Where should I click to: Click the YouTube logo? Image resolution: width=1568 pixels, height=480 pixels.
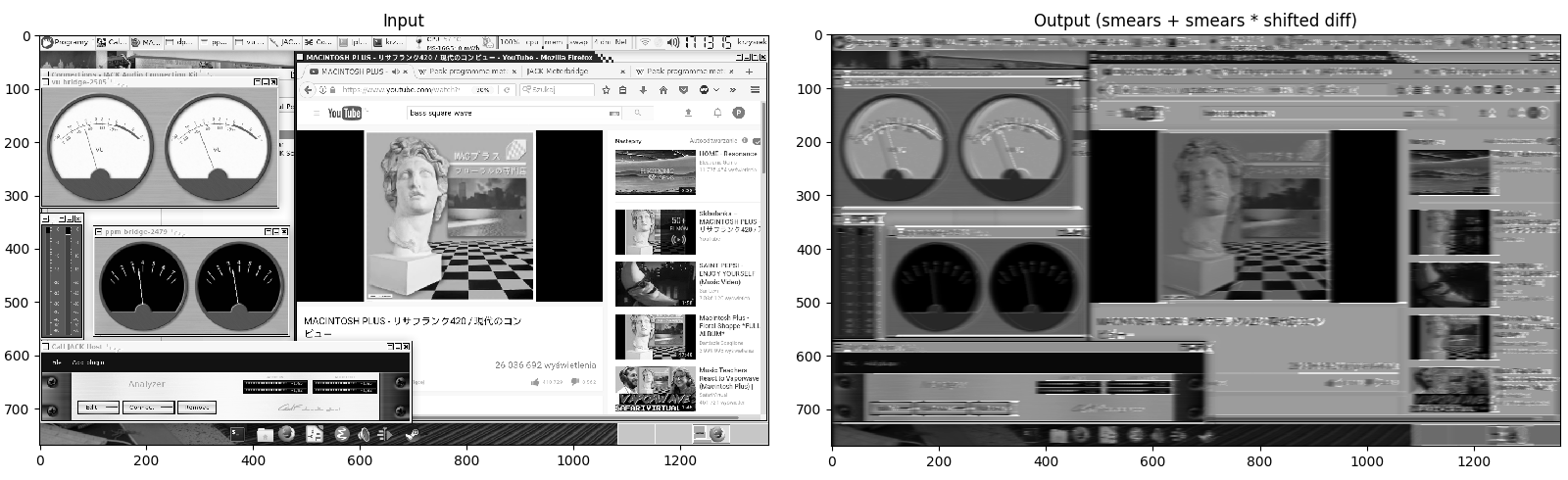[x=344, y=113]
